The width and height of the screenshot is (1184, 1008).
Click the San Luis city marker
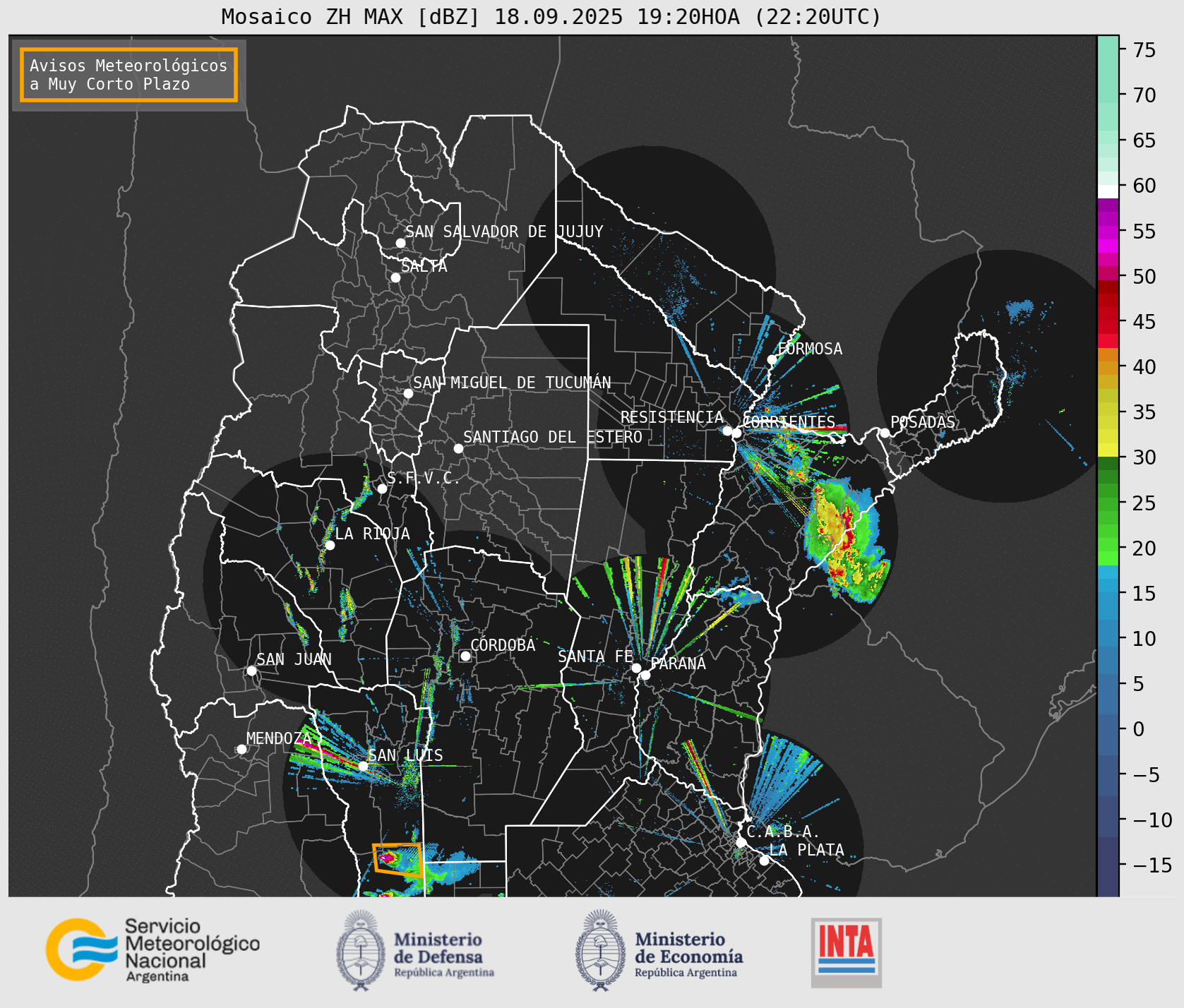[x=363, y=766]
